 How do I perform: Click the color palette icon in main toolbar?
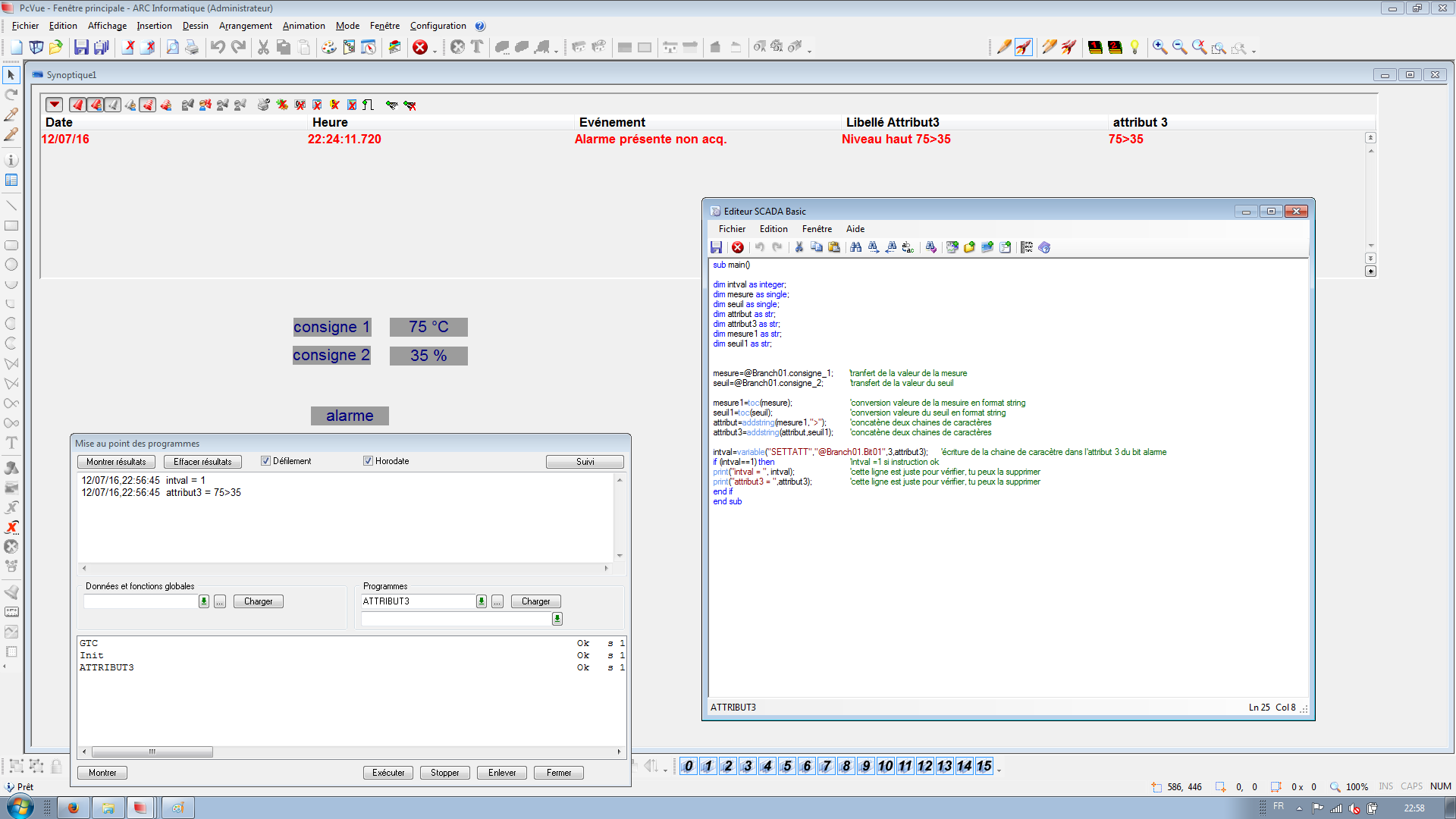[x=328, y=47]
